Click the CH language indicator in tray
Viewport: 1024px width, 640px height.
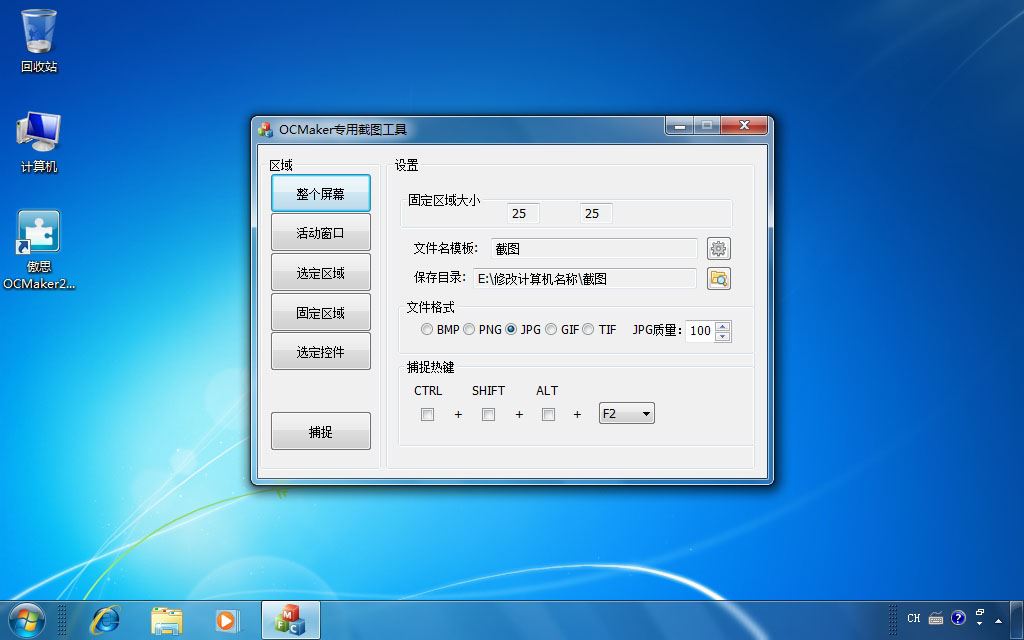[914, 618]
